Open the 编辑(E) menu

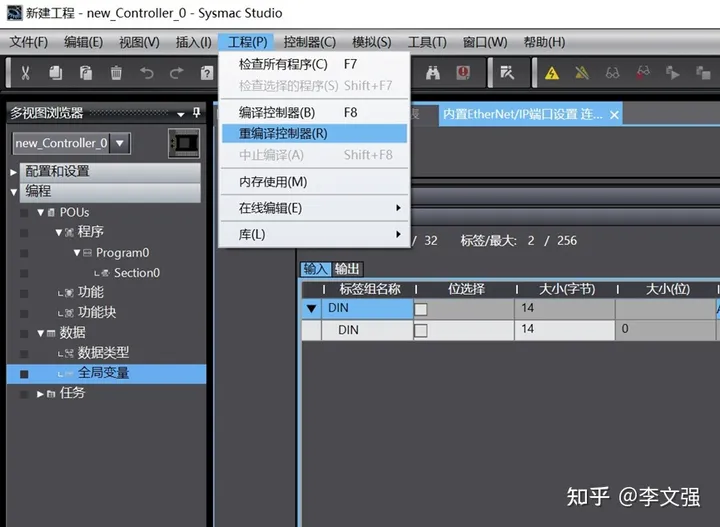point(84,42)
